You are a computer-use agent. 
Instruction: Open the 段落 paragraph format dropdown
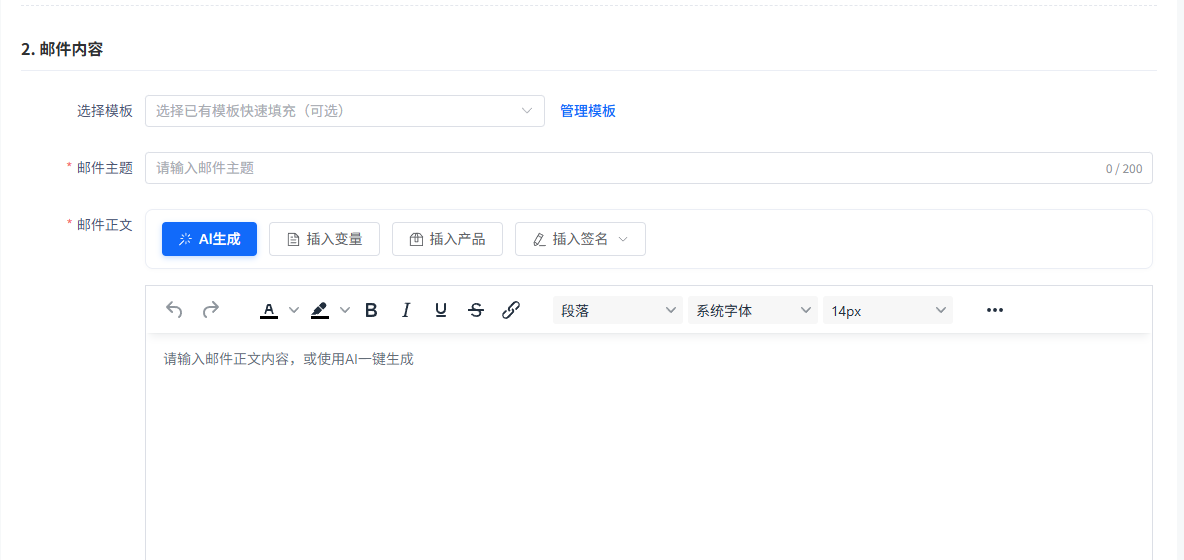(618, 310)
